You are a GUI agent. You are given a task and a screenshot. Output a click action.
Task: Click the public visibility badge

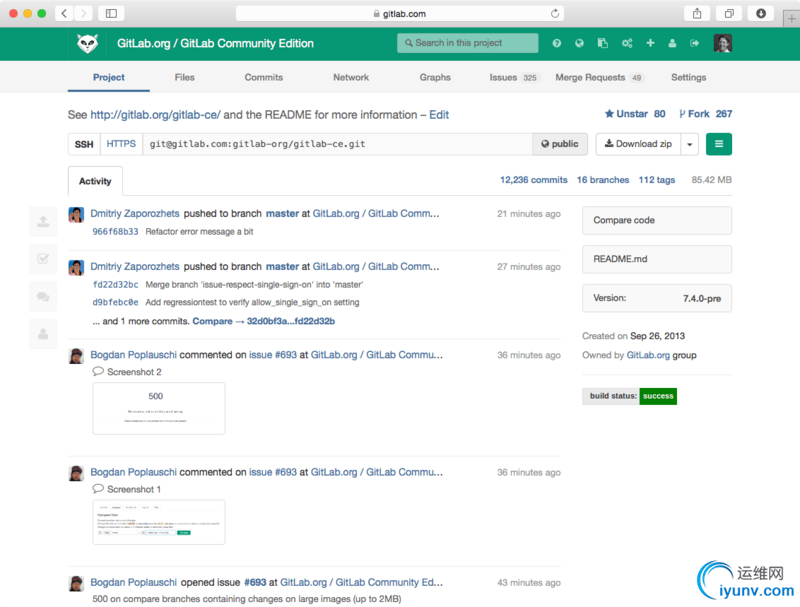coord(560,144)
